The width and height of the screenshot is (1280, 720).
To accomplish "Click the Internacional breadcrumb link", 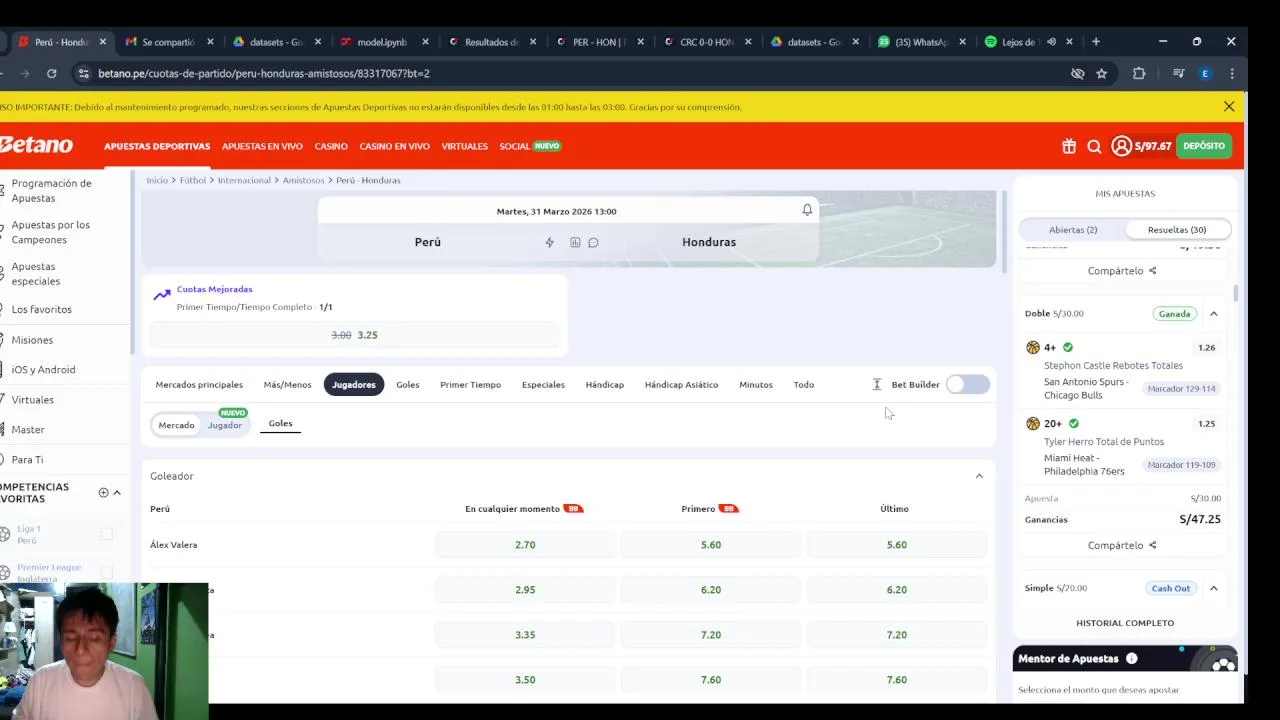I will coord(244,180).
